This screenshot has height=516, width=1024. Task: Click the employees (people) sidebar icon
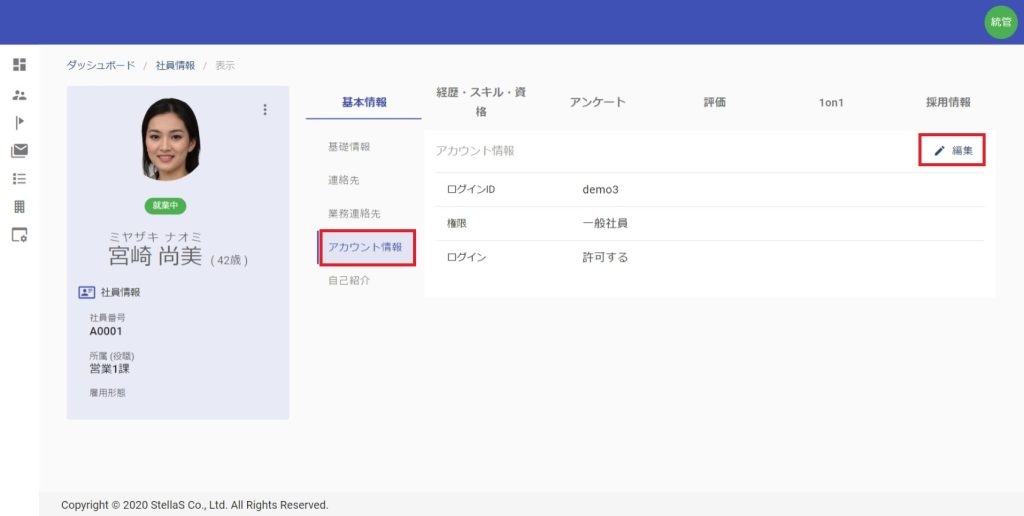[19, 95]
